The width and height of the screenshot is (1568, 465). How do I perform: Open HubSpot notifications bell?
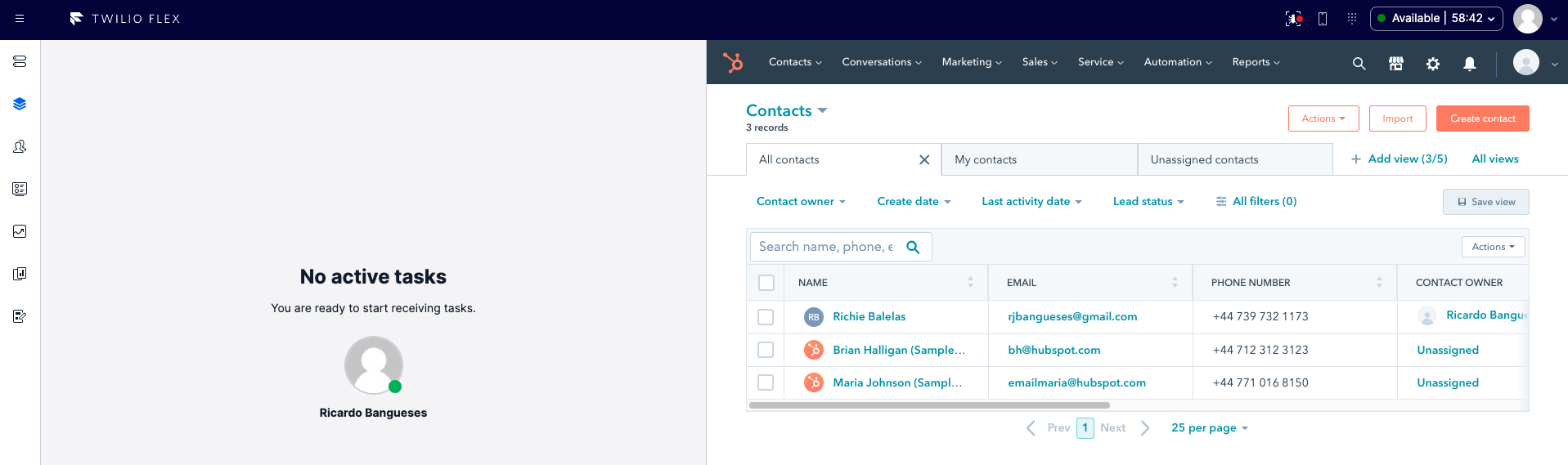[1470, 63]
